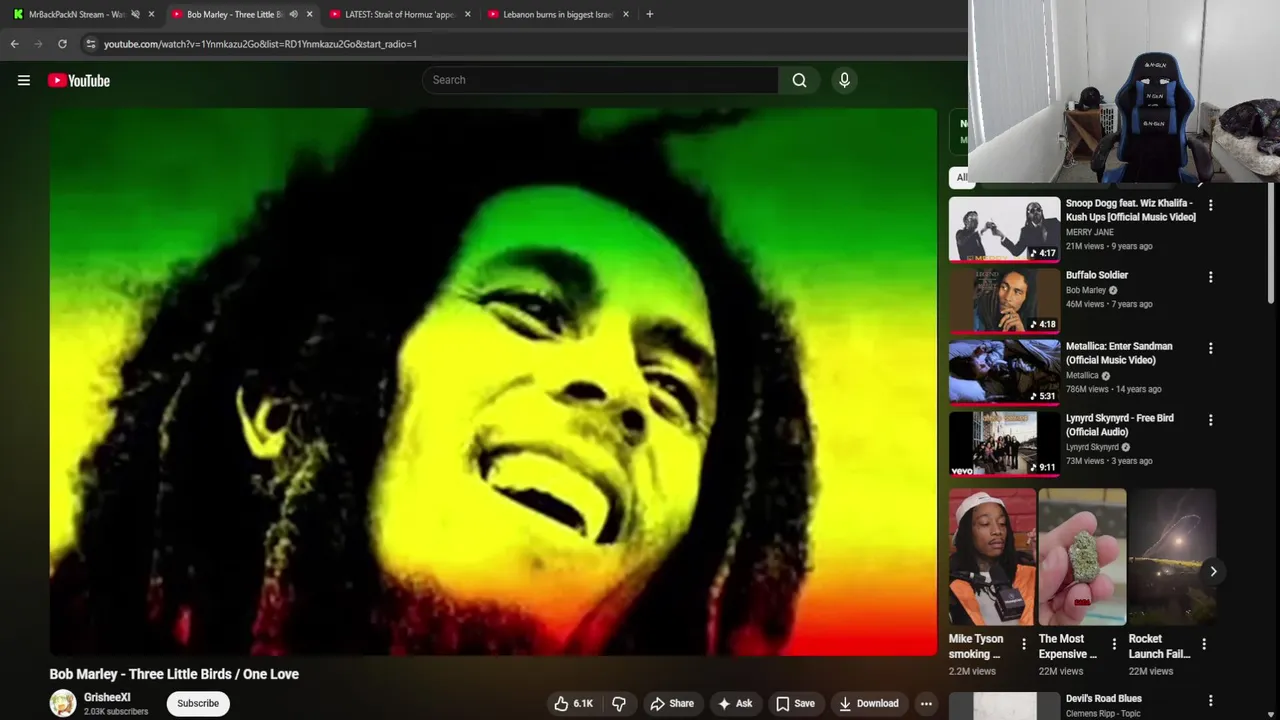
Task: Start voice search with microphone icon
Action: (x=844, y=80)
